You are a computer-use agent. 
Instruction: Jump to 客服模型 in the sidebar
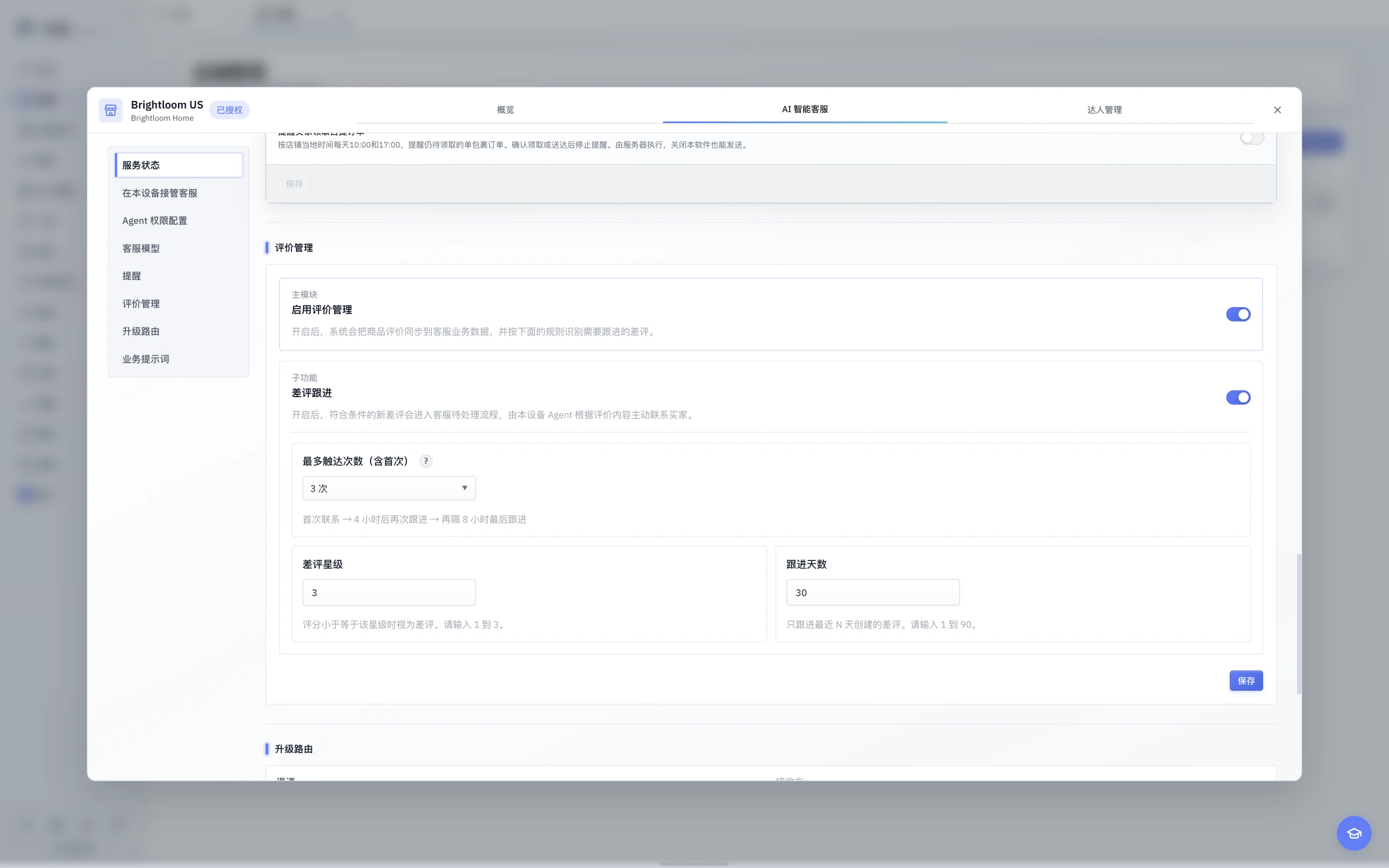coord(179,248)
